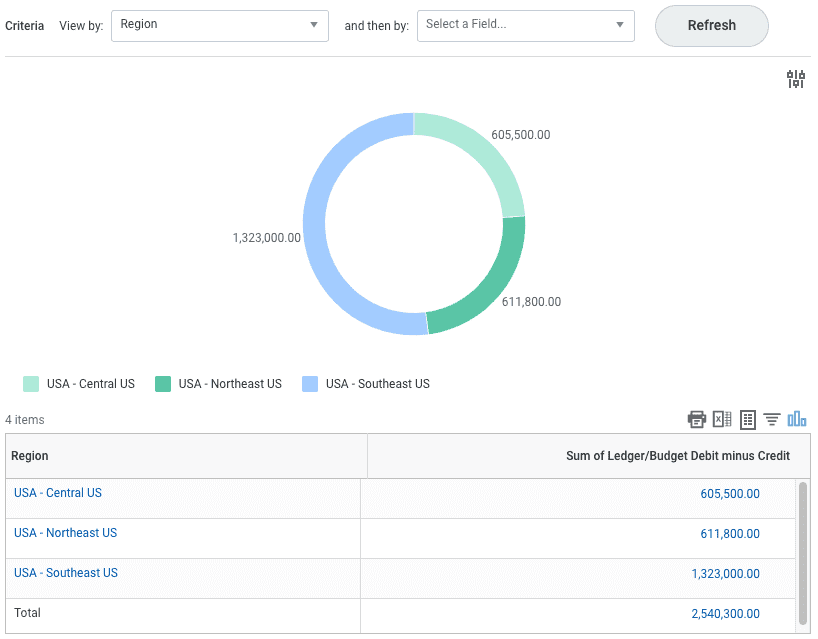Click the print icon above table

[696, 419]
